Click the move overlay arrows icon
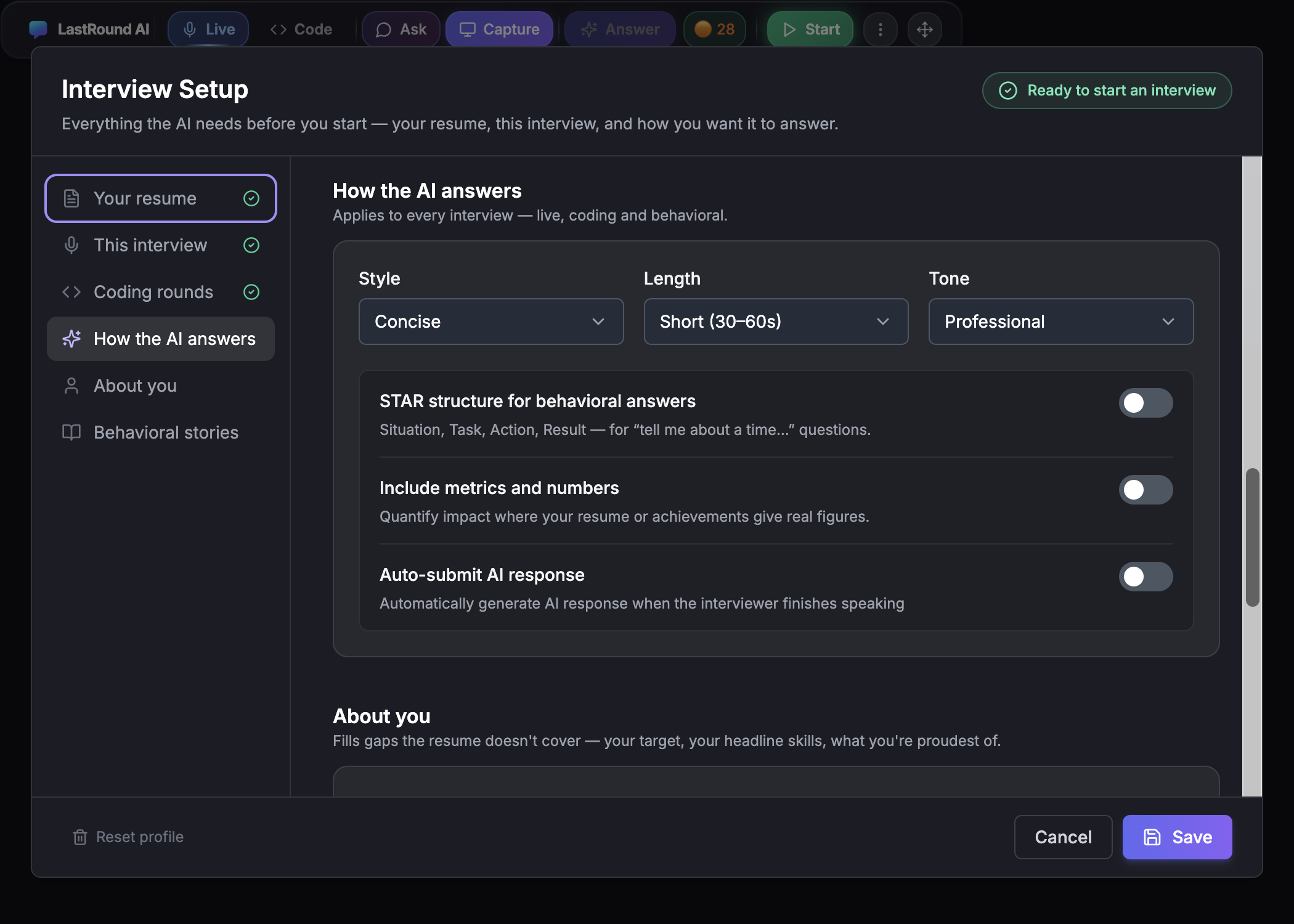Image resolution: width=1294 pixels, height=924 pixels. pos(925,29)
